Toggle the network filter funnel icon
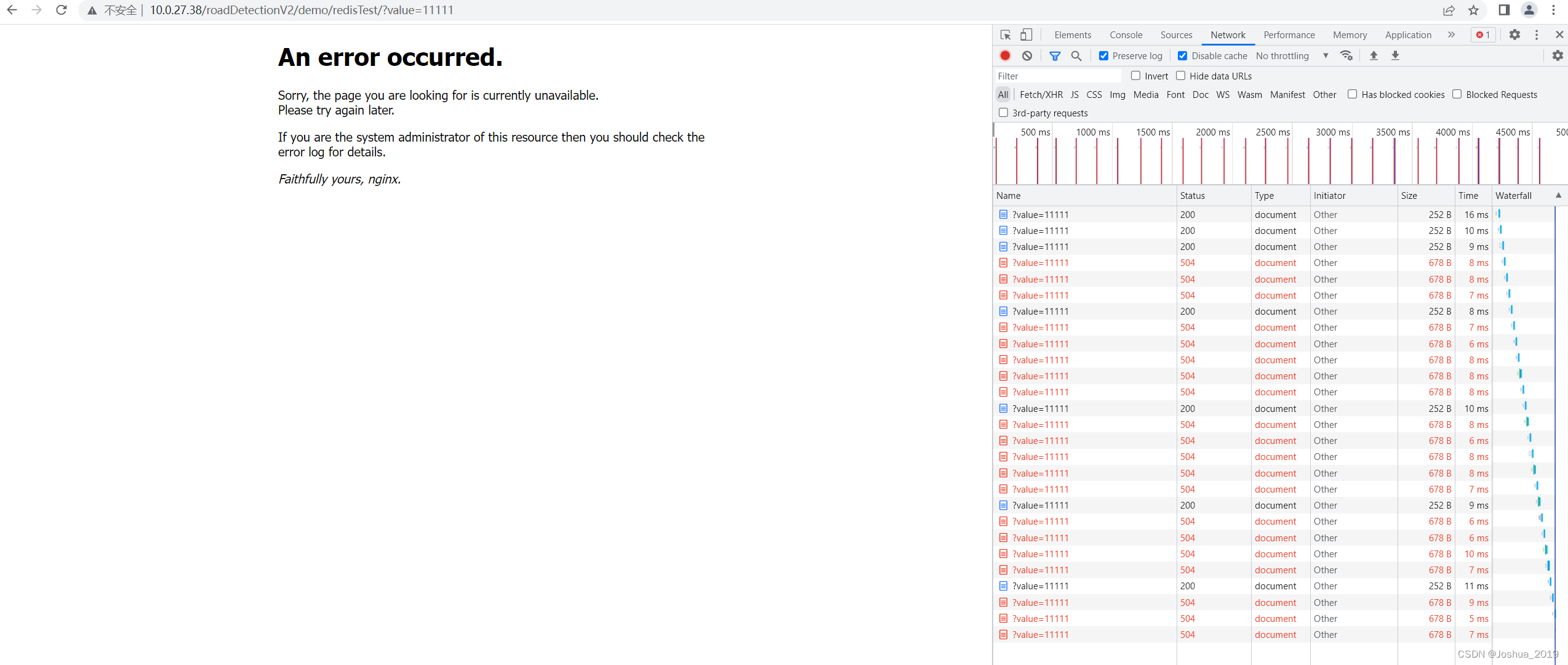Screen dimensions: 1568x665 [x=1055, y=55]
